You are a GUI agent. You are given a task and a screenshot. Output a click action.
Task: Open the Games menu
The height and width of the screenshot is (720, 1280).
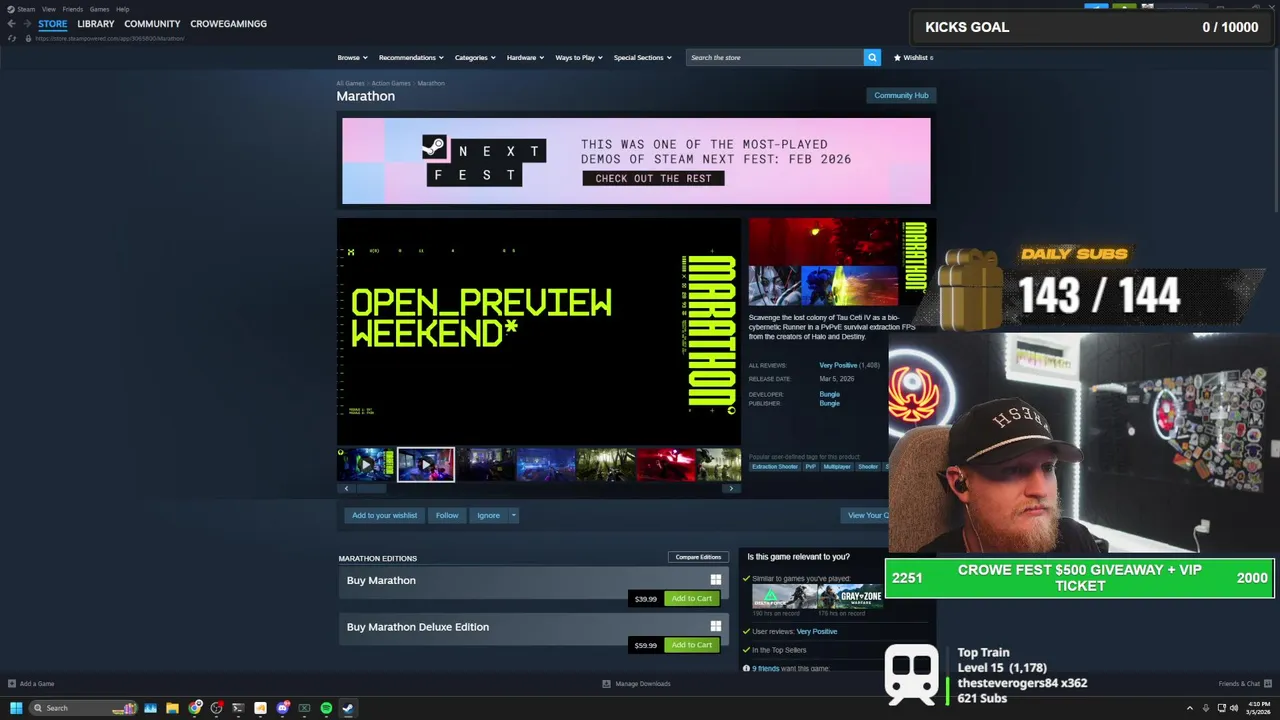tap(99, 9)
